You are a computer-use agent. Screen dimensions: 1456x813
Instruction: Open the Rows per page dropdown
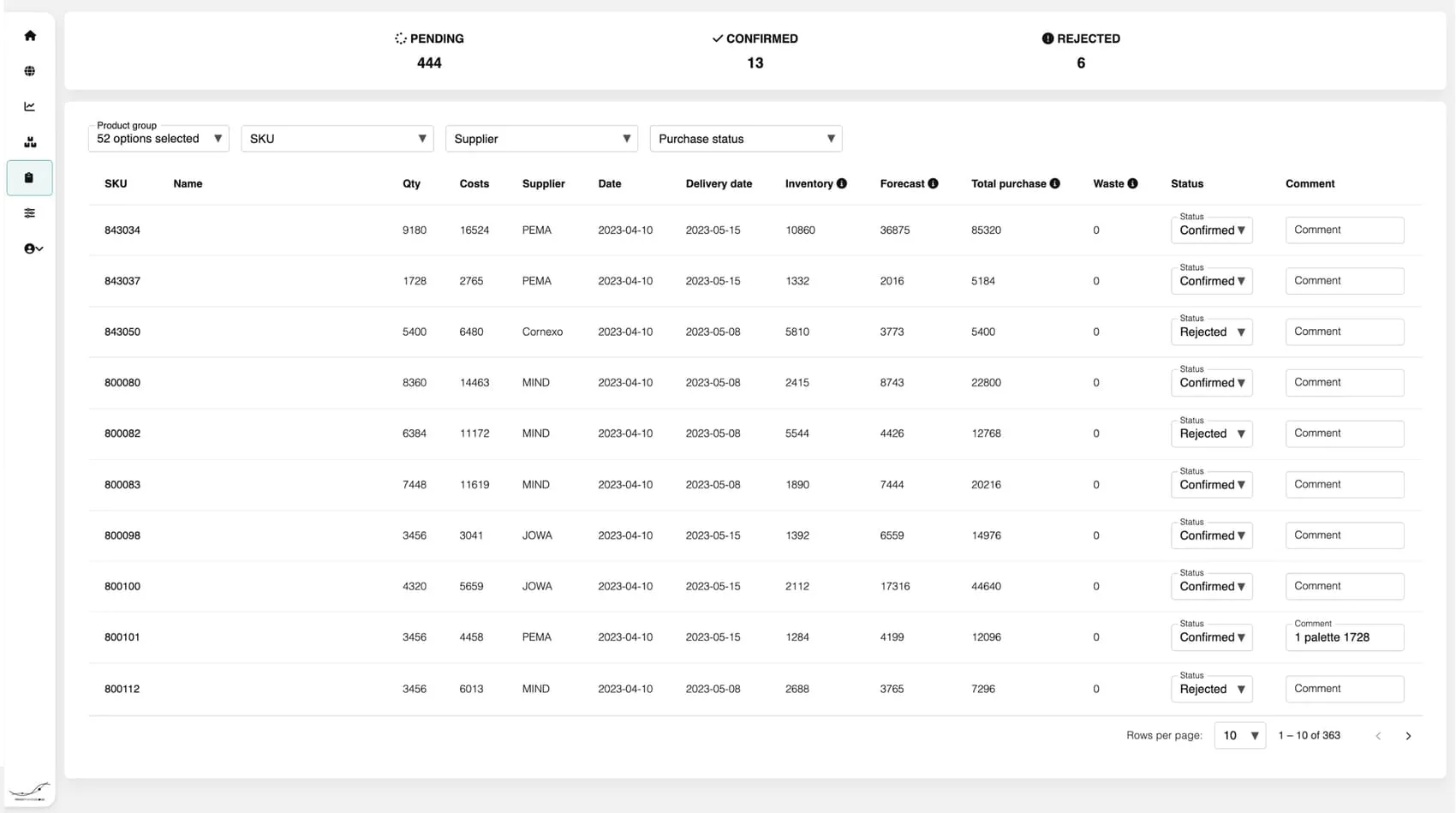pyautogui.click(x=1239, y=735)
